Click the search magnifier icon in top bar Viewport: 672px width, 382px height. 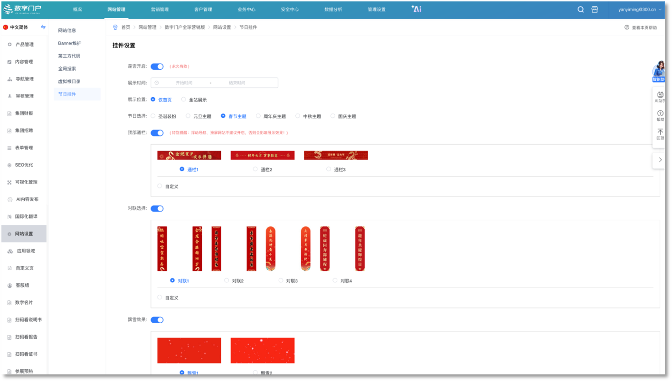point(581,9)
